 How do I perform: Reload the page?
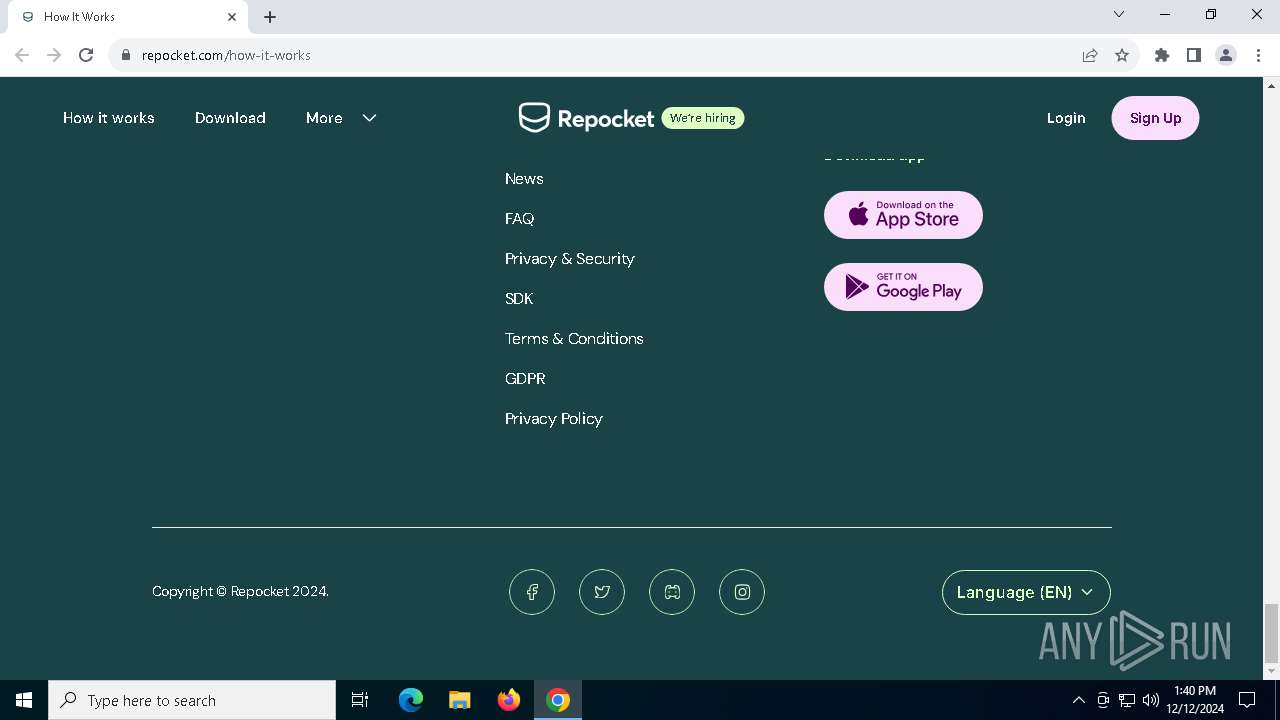coord(86,55)
